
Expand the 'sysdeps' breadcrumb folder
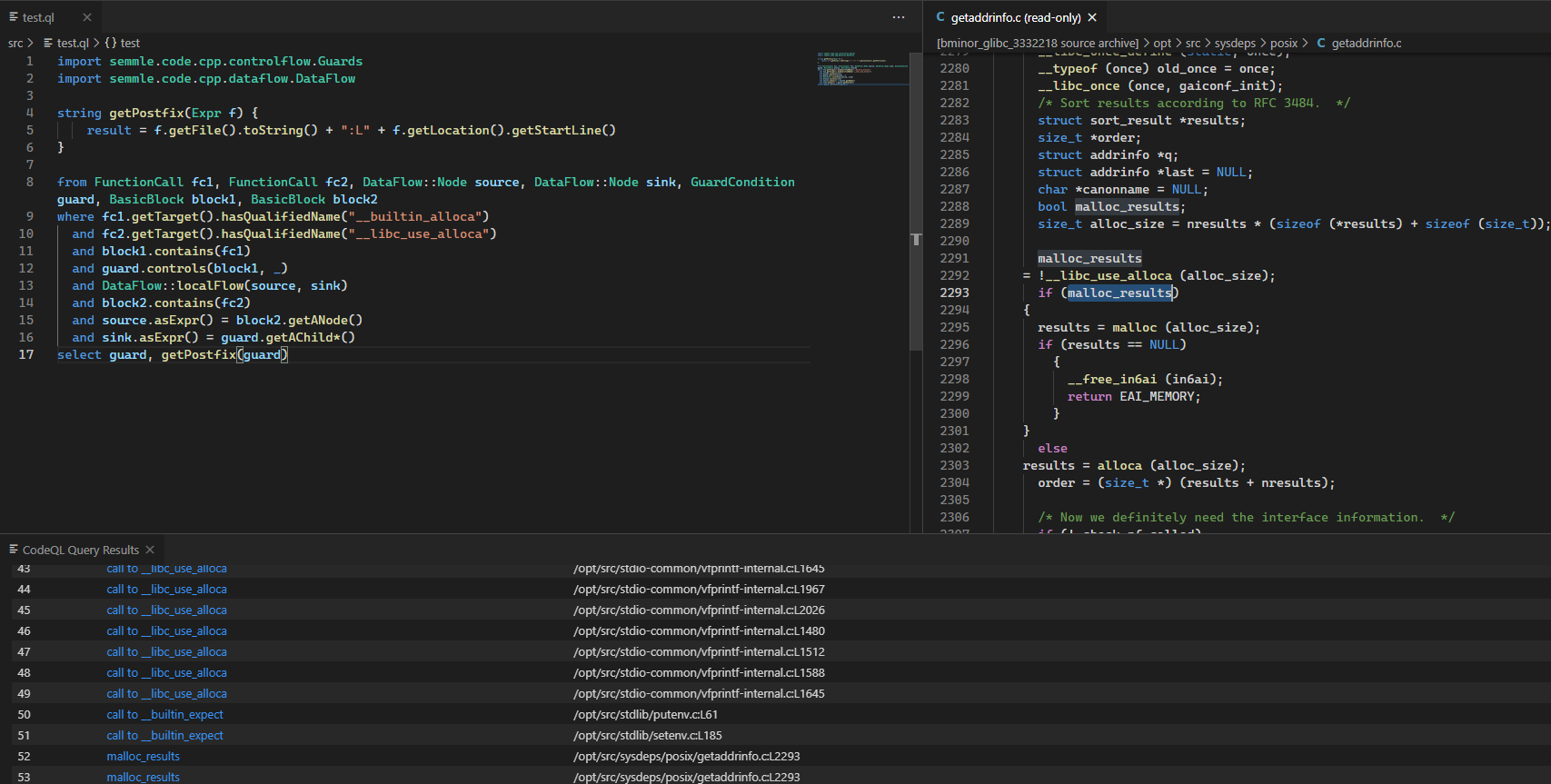pos(1234,43)
